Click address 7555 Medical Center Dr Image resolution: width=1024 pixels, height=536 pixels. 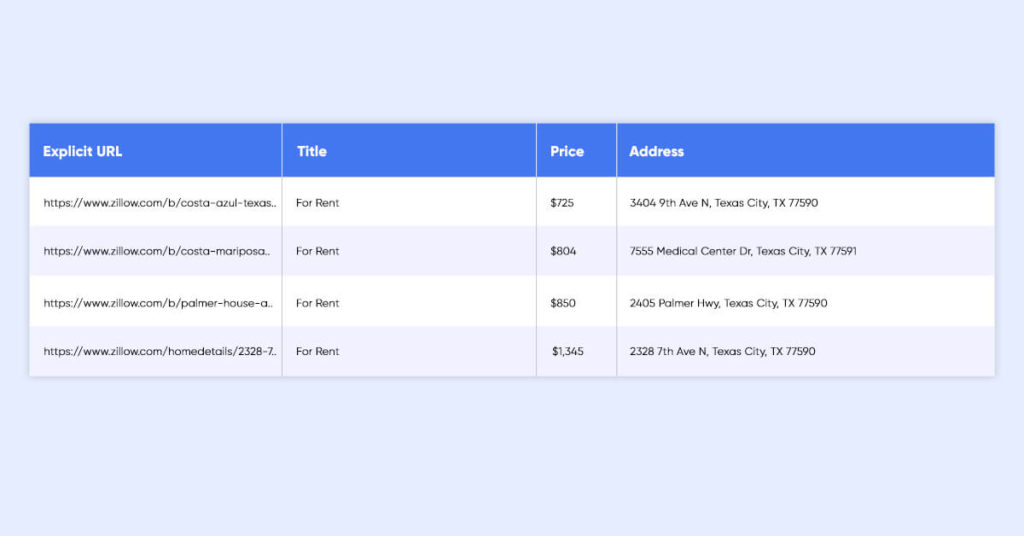(x=743, y=251)
